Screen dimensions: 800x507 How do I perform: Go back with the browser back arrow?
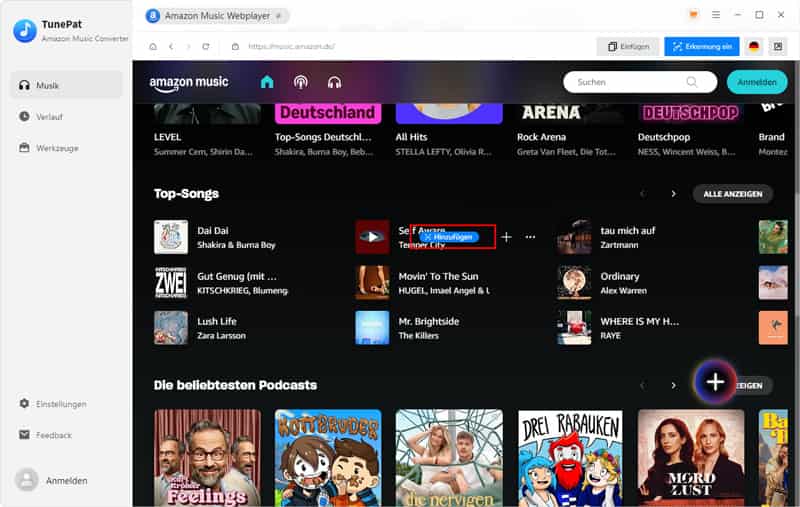pos(171,46)
